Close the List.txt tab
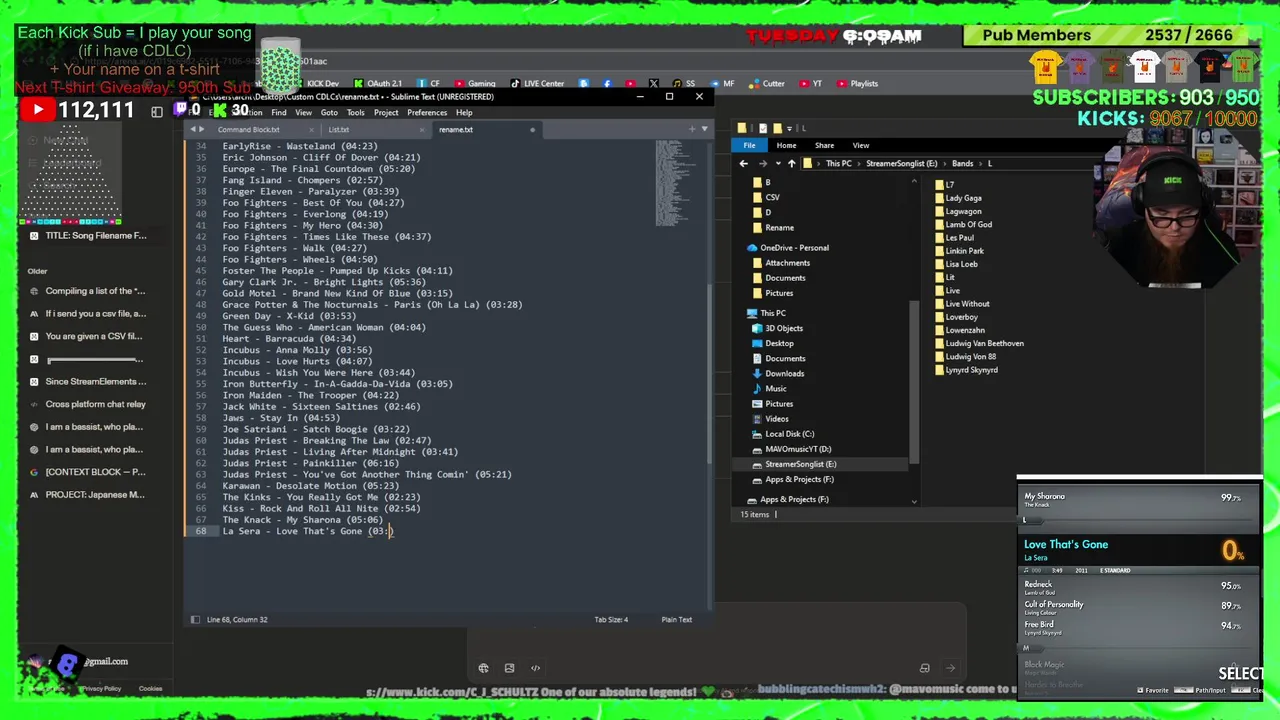The width and height of the screenshot is (1280, 720). coord(422,129)
